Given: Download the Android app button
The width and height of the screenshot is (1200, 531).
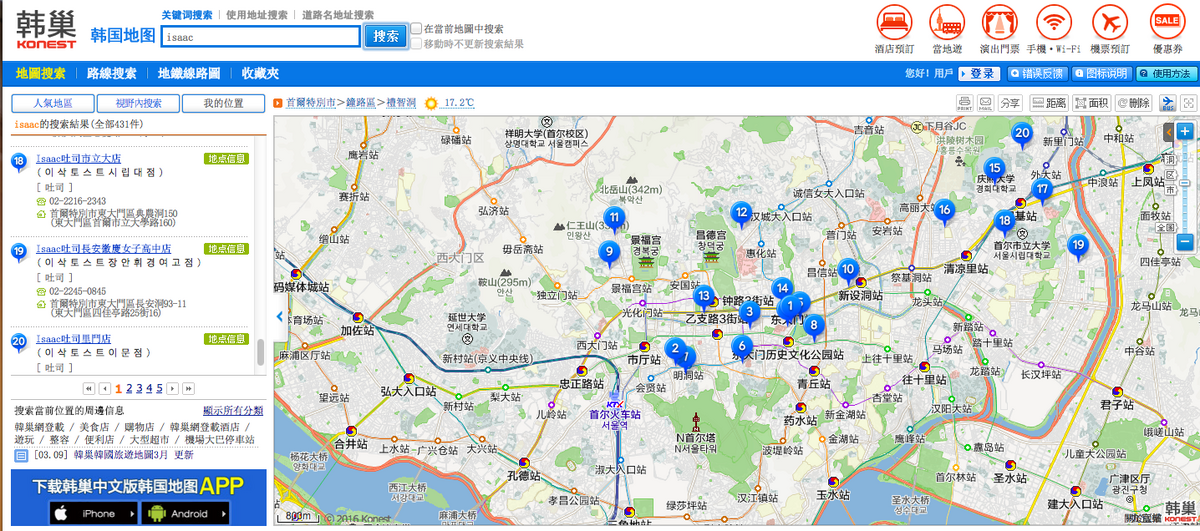Looking at the screenshot, I should click(x=187, y=513).
